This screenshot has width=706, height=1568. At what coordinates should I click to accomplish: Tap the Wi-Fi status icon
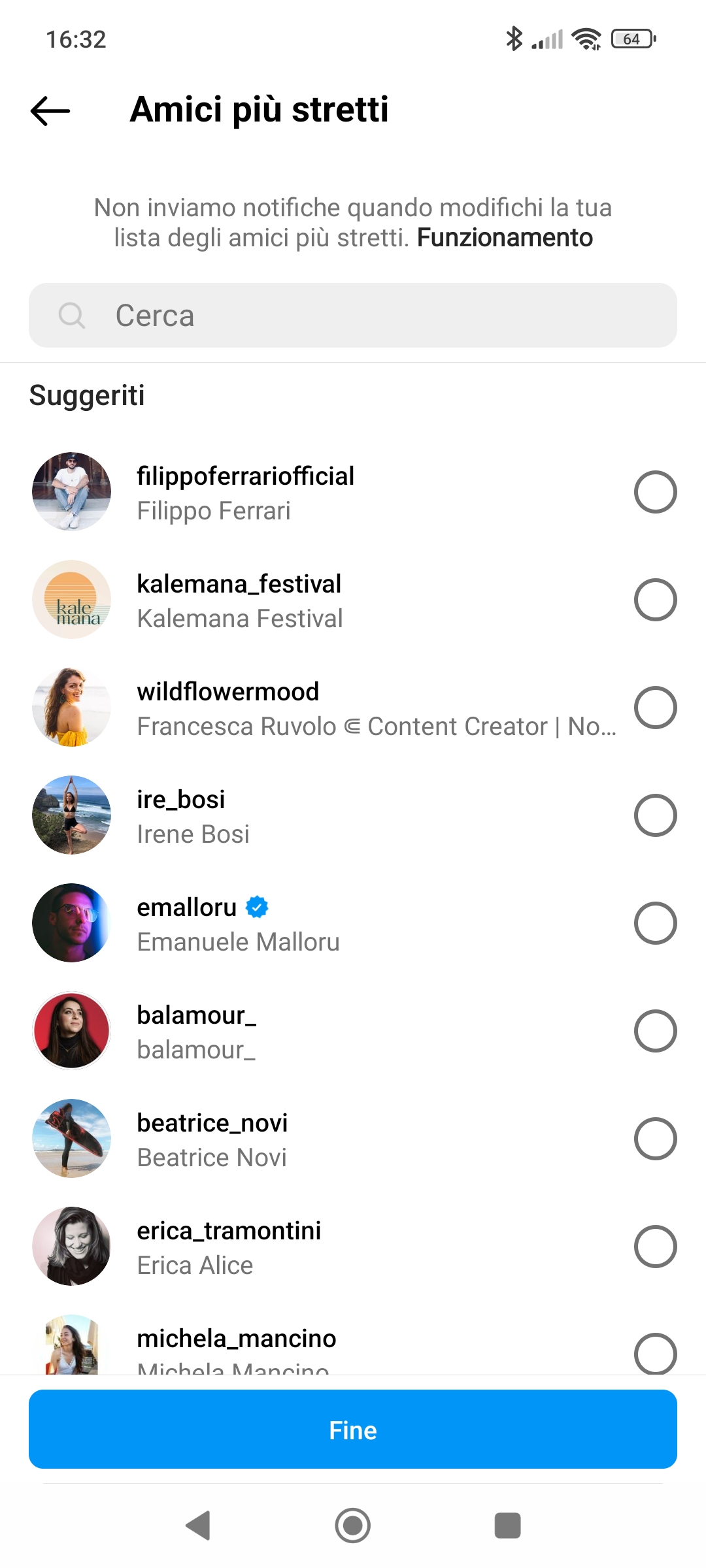click(x=586, y=39)
